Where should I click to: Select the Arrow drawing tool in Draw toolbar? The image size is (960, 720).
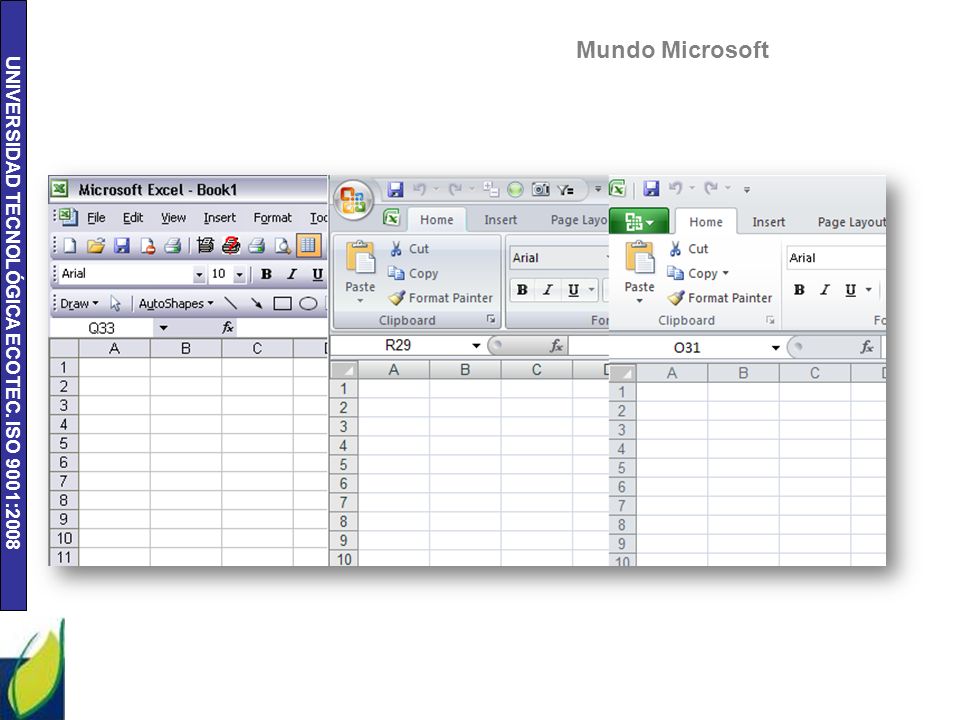pos(256,303)
